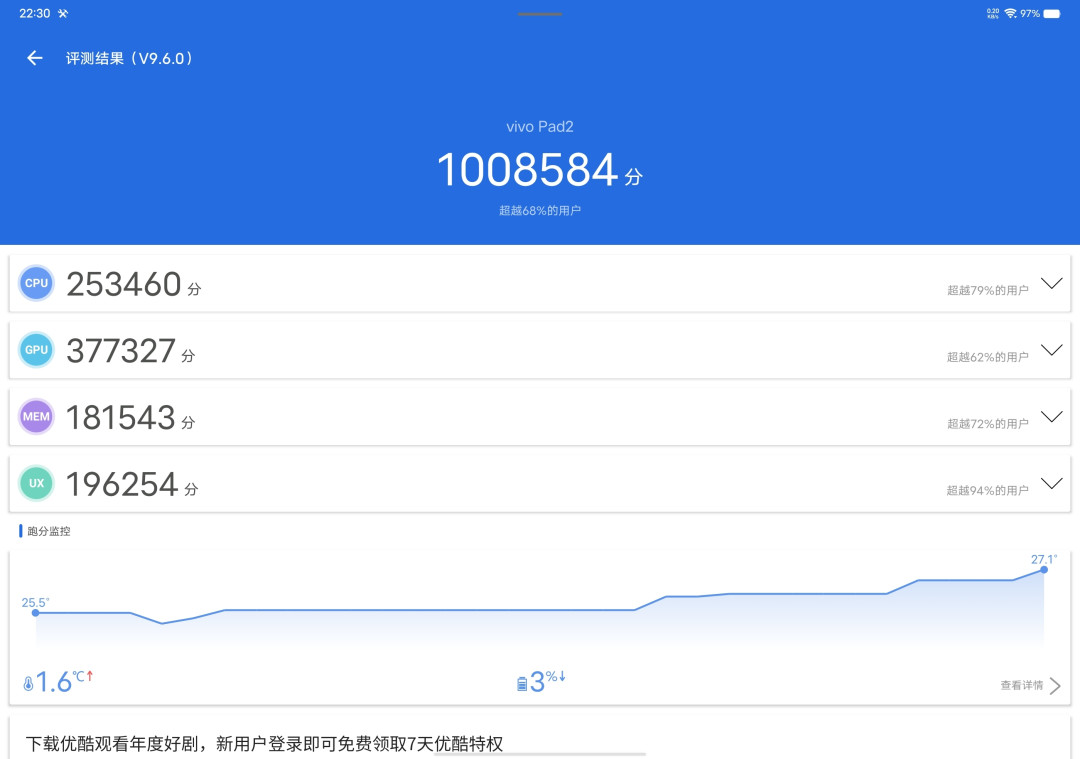This screenshot has height=759, width=1080.
Task: Tap the GPU badge icon
Action: click(37, 350)
